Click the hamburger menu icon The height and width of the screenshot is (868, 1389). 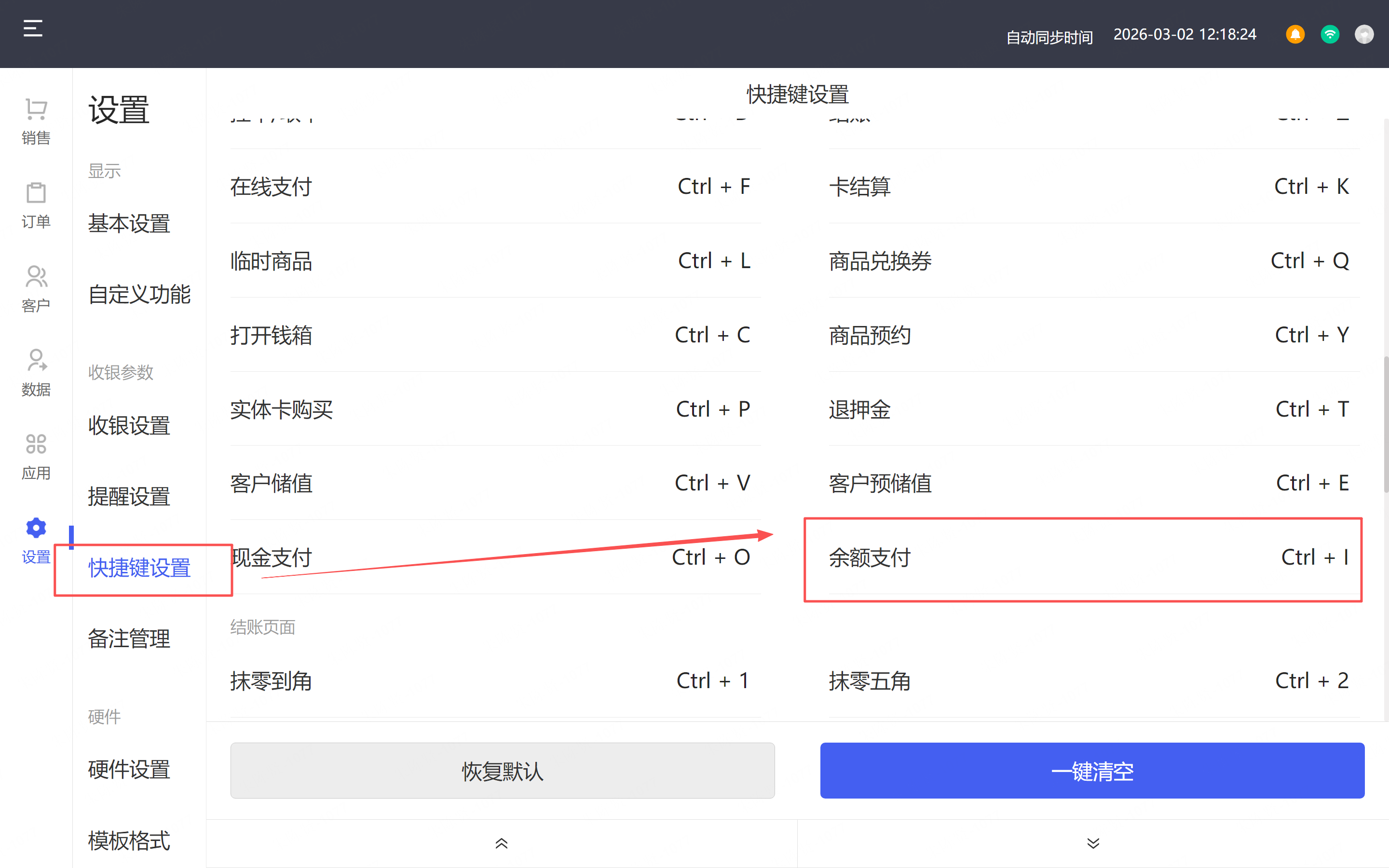click(x=33, y=28)
